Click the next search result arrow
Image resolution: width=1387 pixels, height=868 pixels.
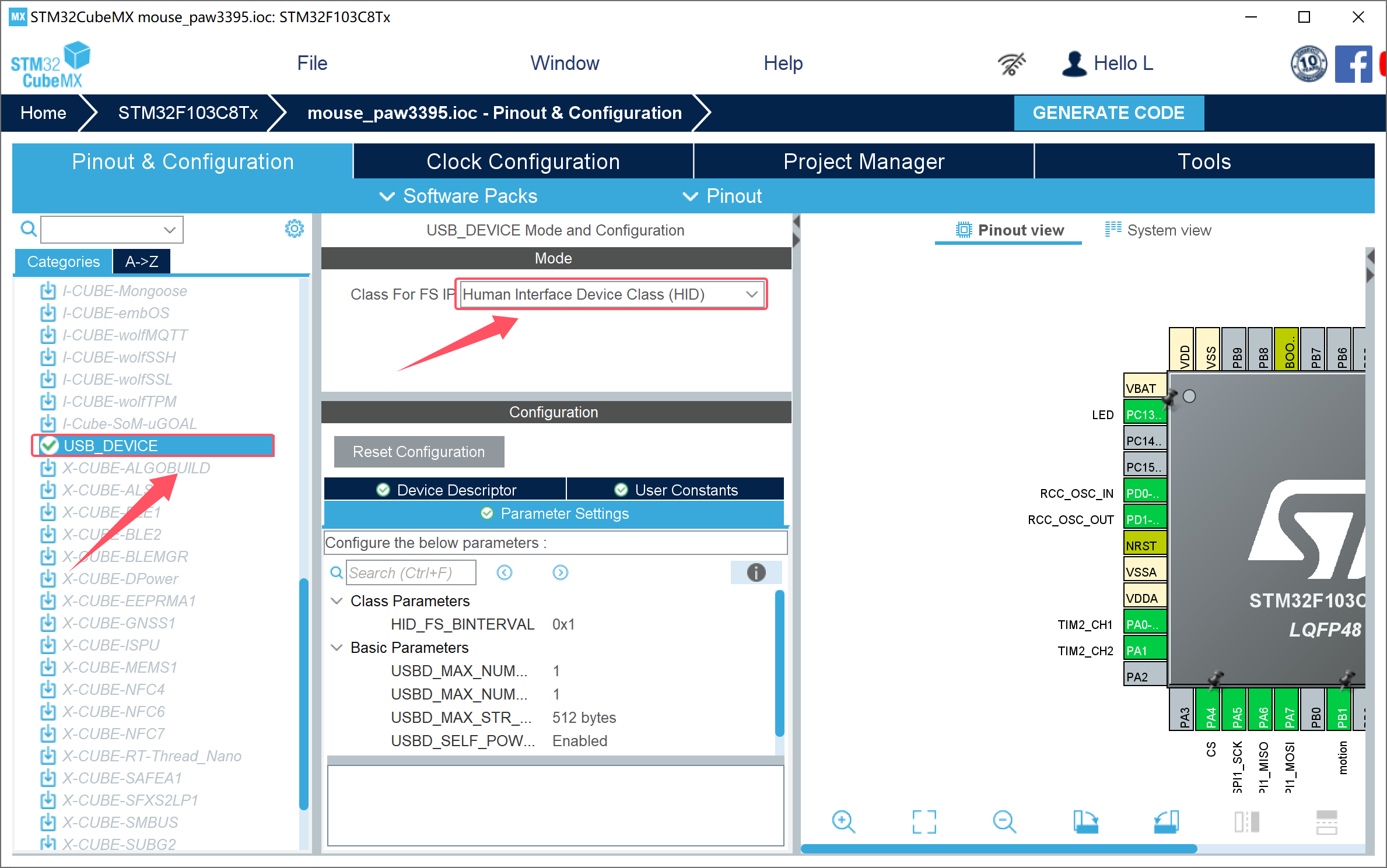point(560,572)
